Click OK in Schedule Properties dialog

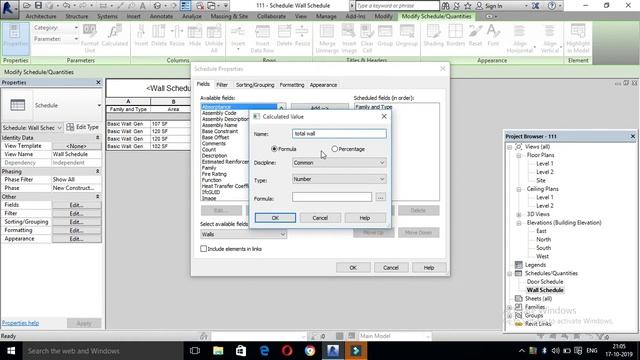[x=353, y=267]
